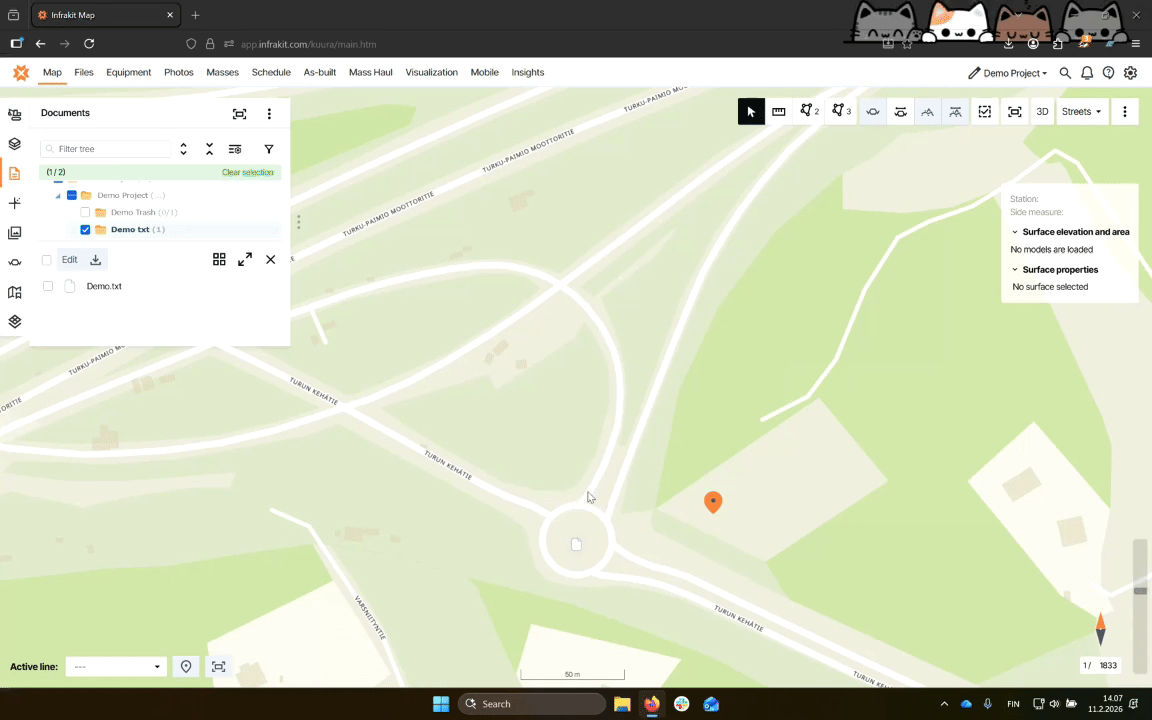
Task: Activate the ruler measure tool
Action: (x=779, y=112)
